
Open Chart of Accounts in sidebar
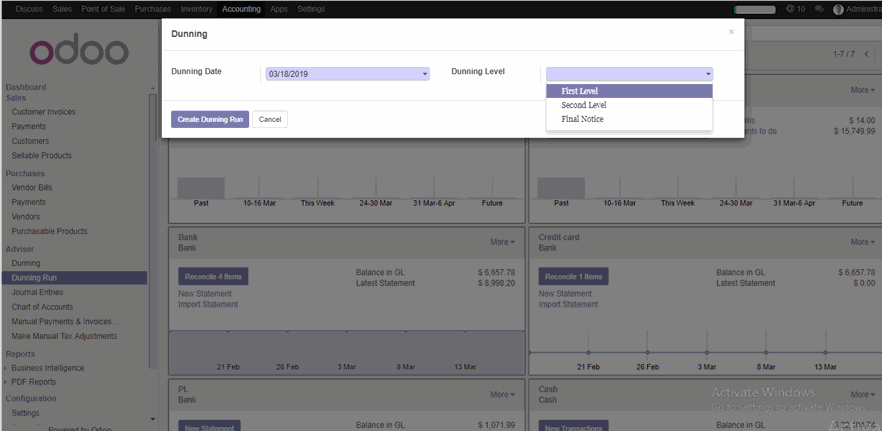tap(42, 307)
